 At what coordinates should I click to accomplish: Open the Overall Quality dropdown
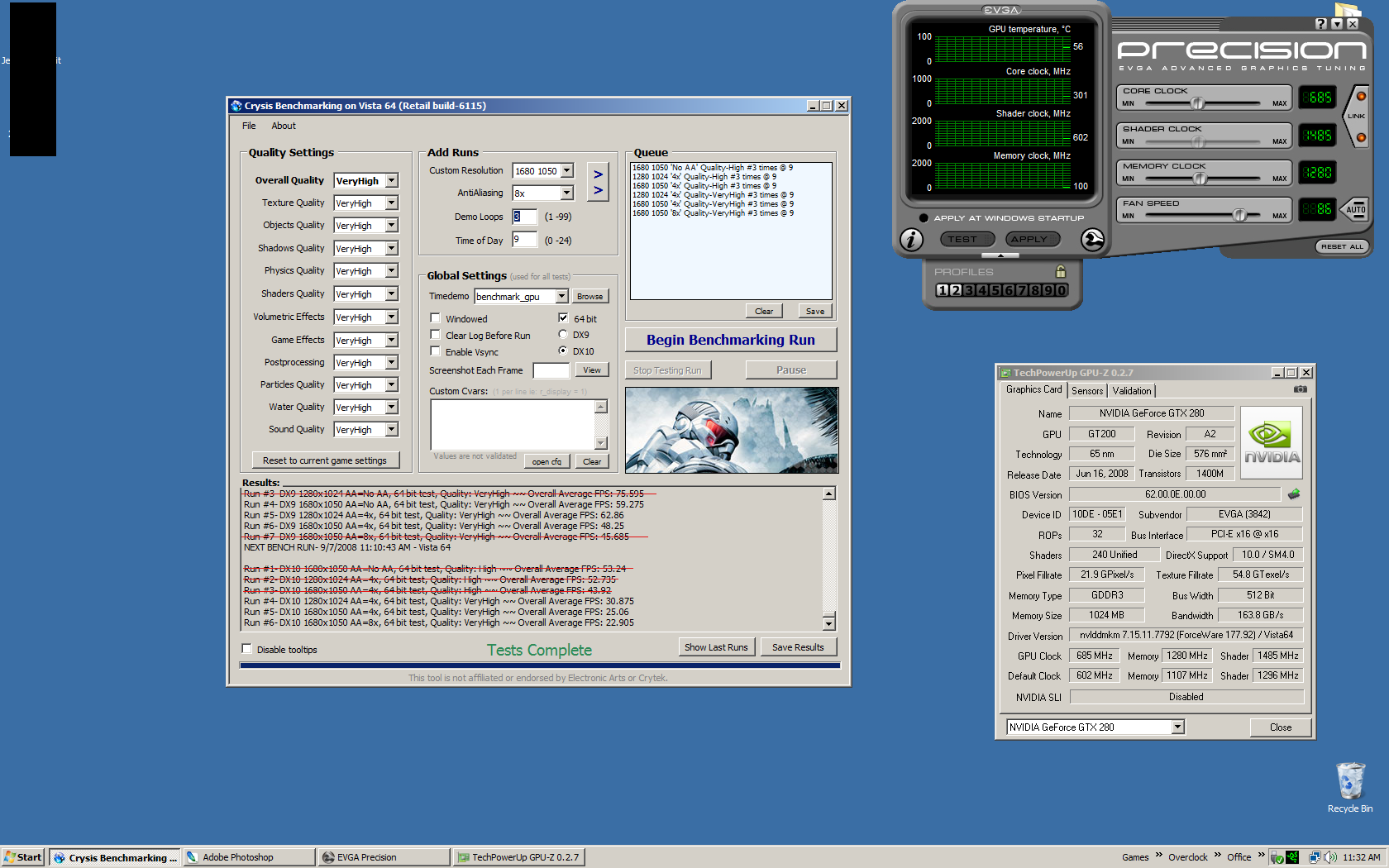tap(391, 180)
